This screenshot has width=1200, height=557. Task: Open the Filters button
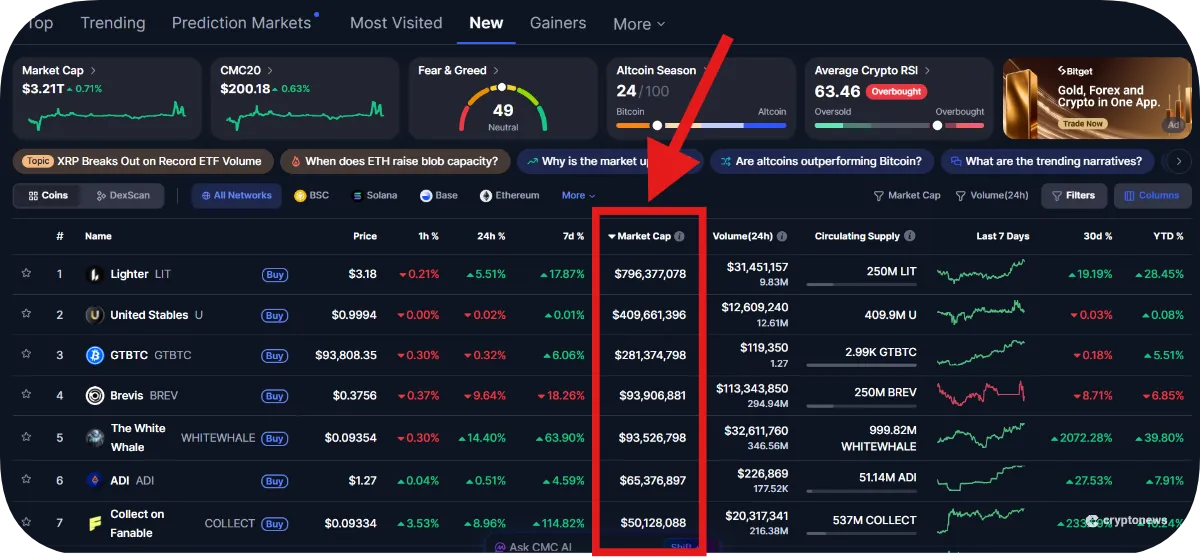pyautogui.click(x=1073, y=196)
